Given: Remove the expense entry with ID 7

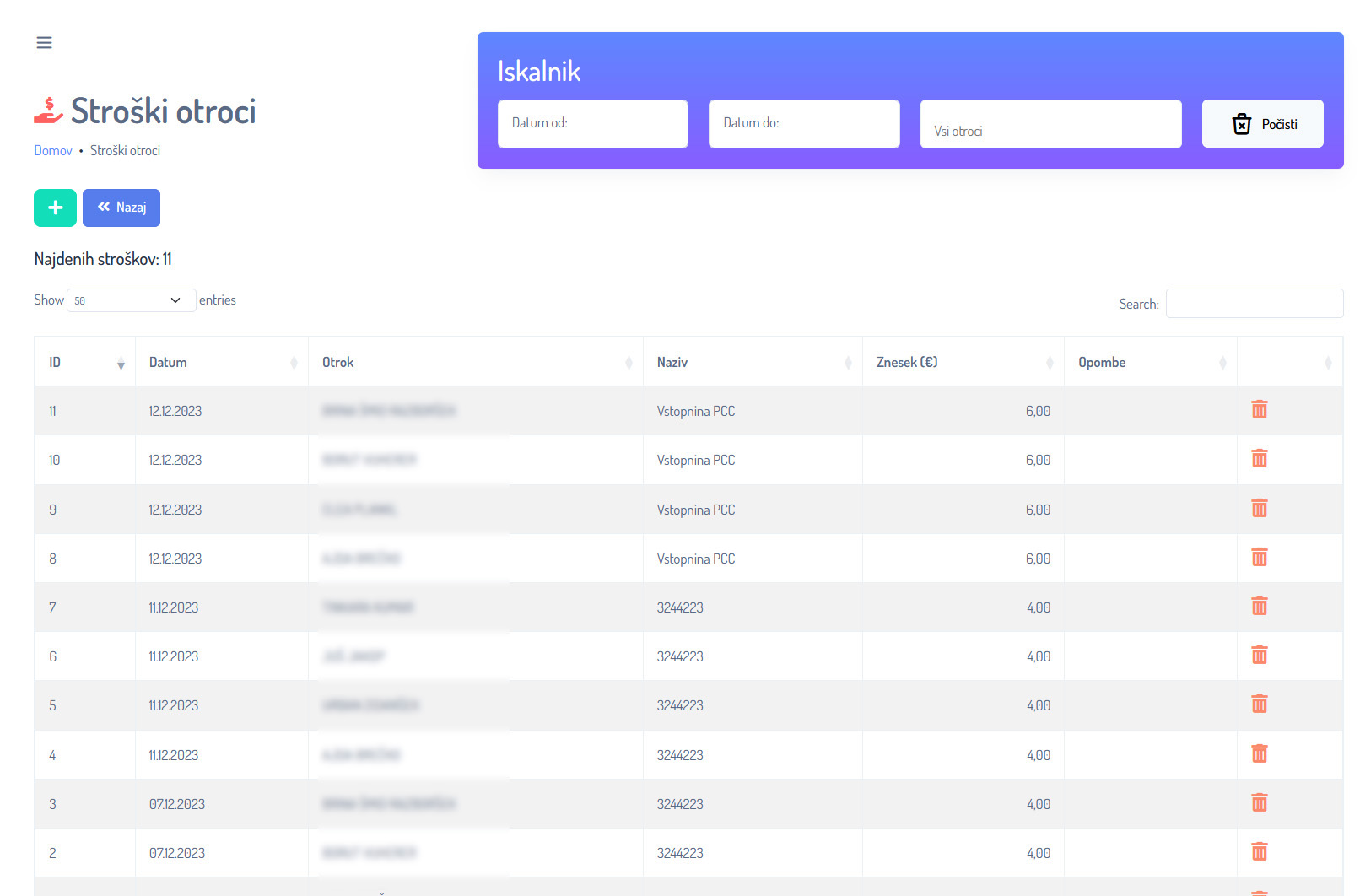Looking at the screenshot, I should [x=1259, y=607].
